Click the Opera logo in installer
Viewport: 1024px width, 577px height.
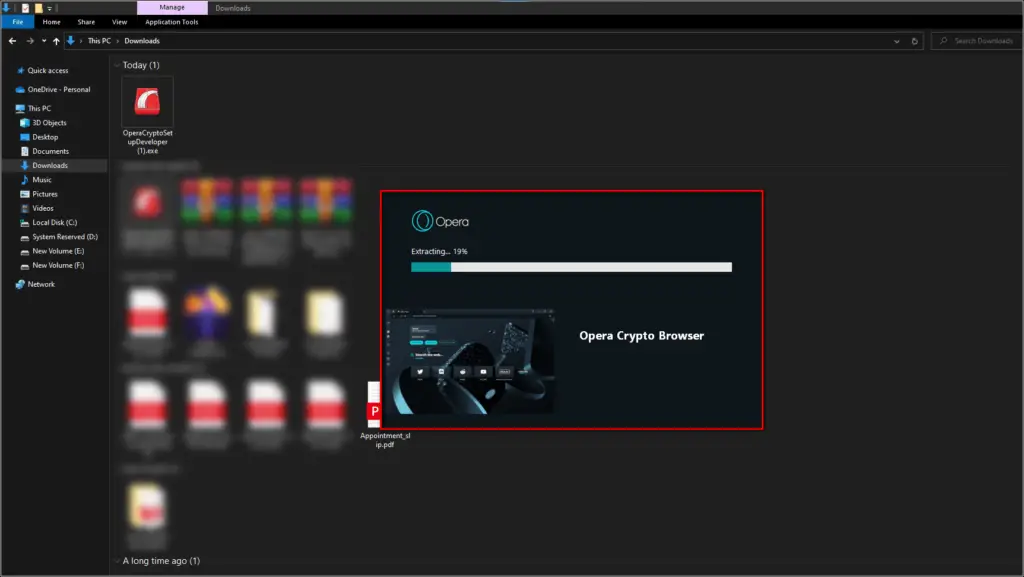[x=440, y=221]
